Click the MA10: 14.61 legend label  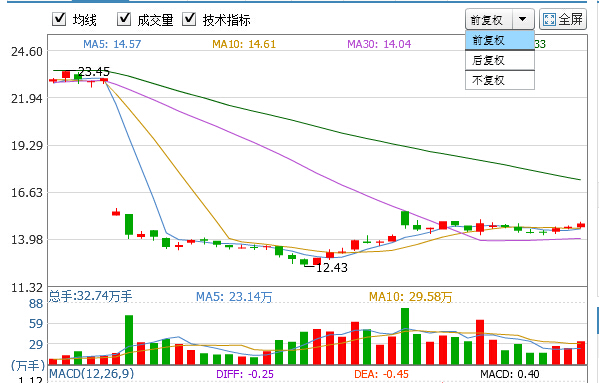244,44
